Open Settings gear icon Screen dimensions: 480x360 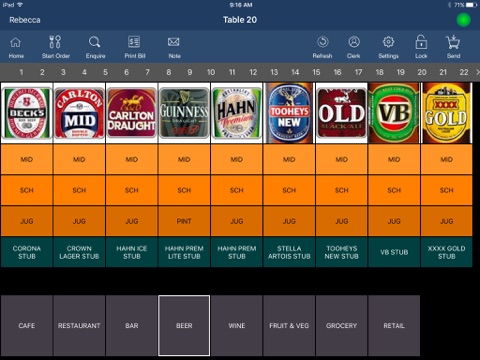[x=388, y=42]
